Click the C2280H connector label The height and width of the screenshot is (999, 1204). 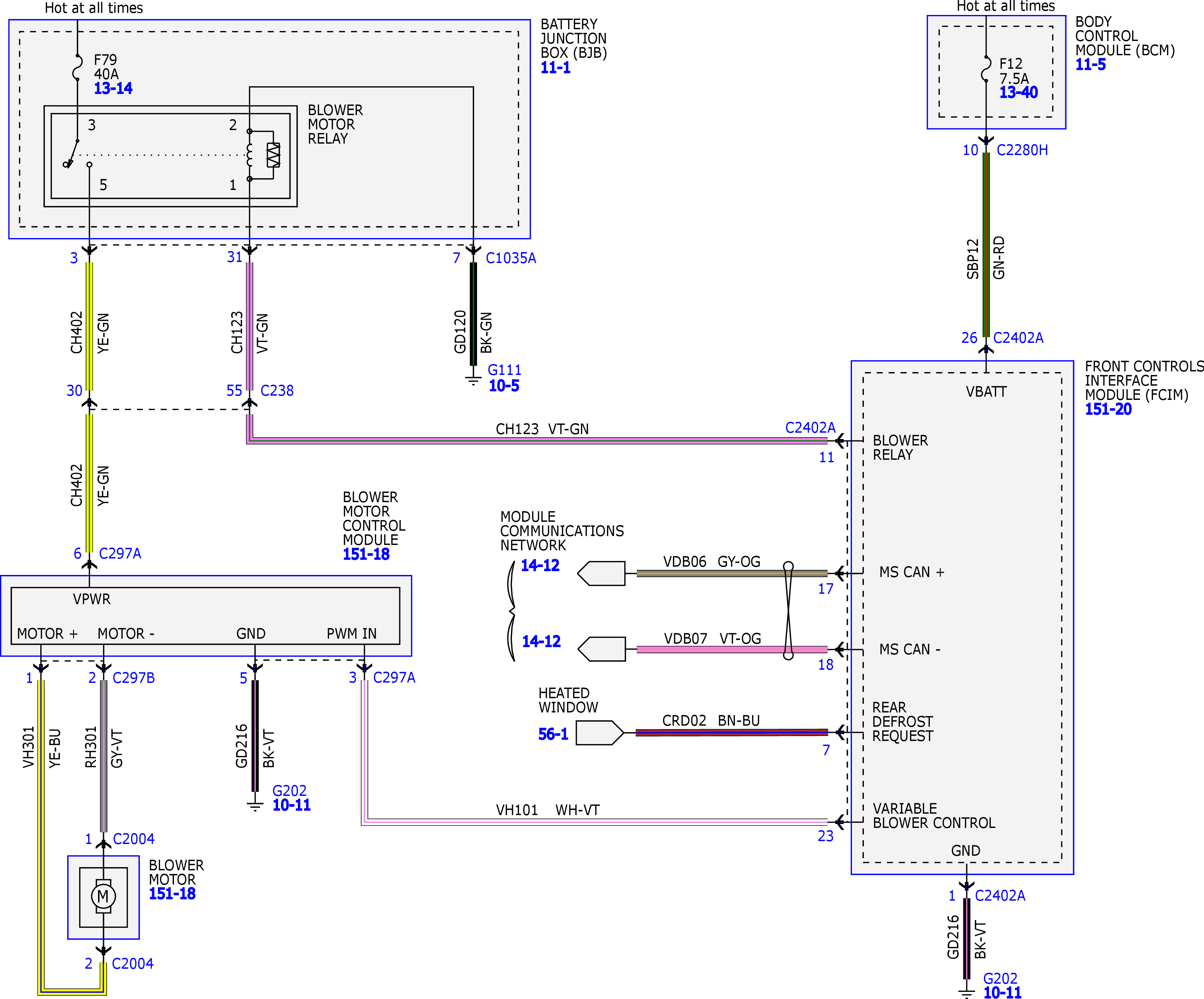[1022, 150]
